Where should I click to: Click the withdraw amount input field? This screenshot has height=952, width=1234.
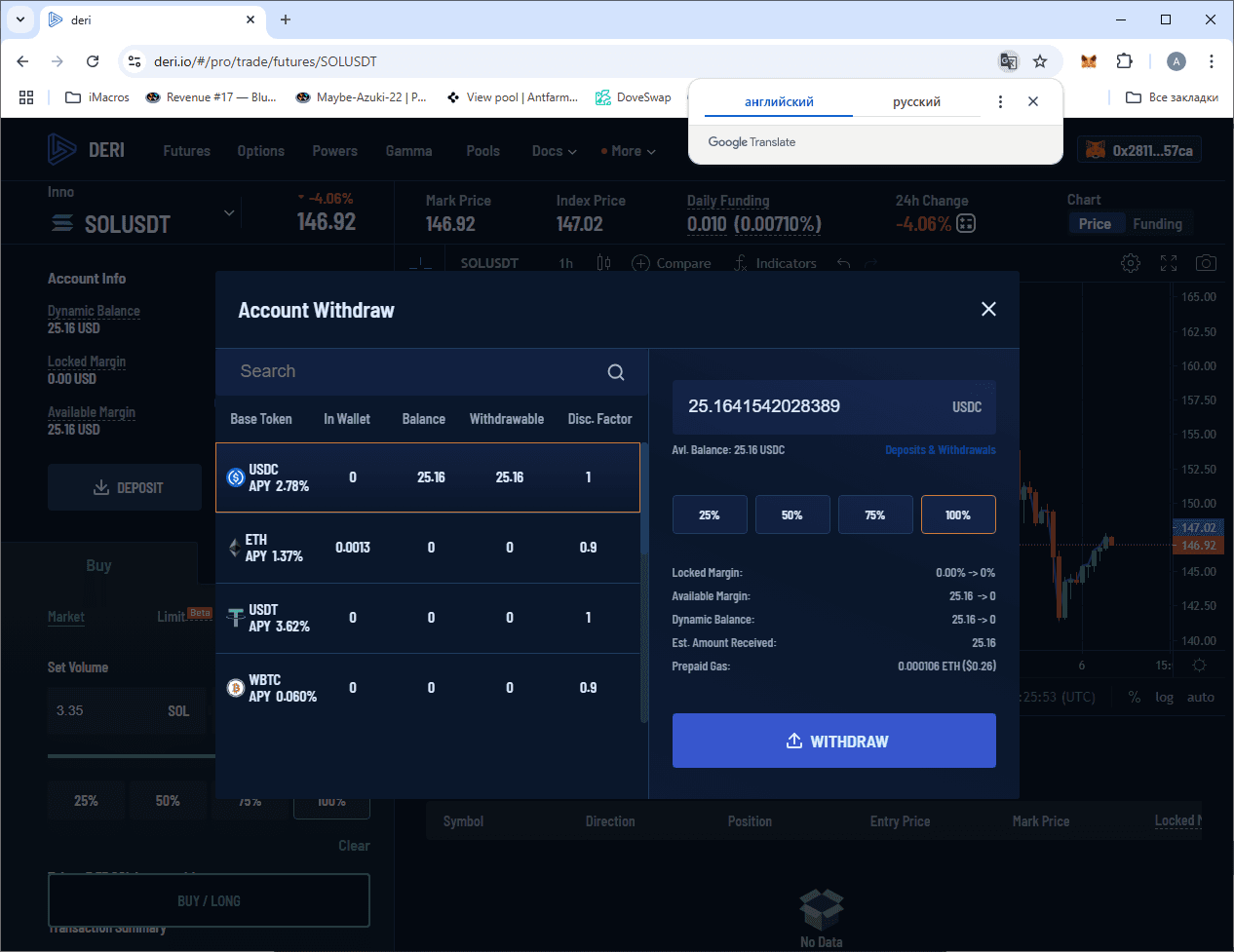tap(834, 406)
